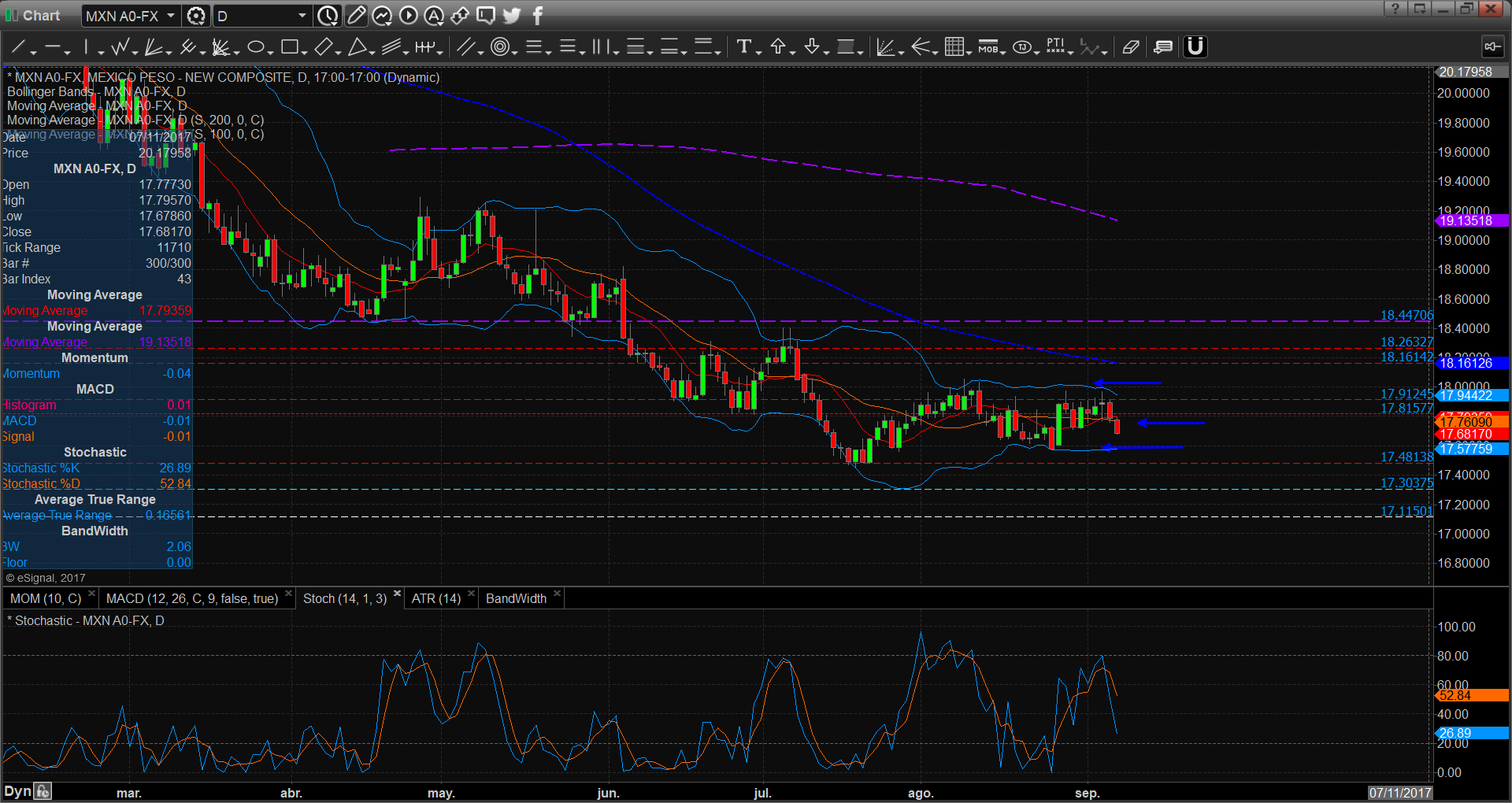Click the 52.84 orange stochastic label
This screenshot has height=803, width=1512.
pyautogui.click(x=1472, y=696)
